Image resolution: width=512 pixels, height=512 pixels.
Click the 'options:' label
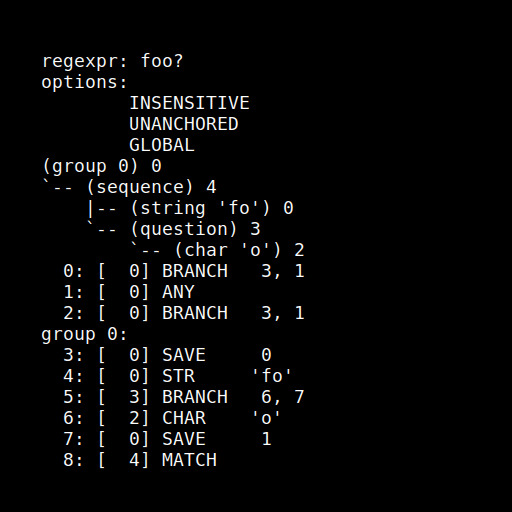pyautogui.click(x=85, y=82)
